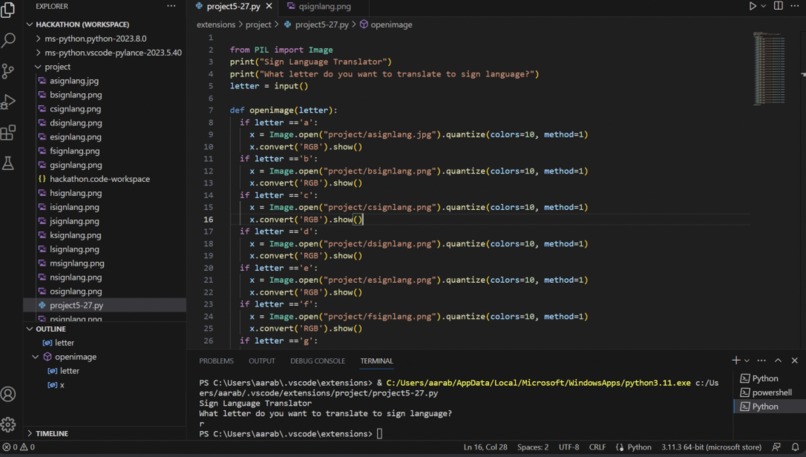
Task: Open the new terminal launch profile dropdown
Action: pos(747,361)
